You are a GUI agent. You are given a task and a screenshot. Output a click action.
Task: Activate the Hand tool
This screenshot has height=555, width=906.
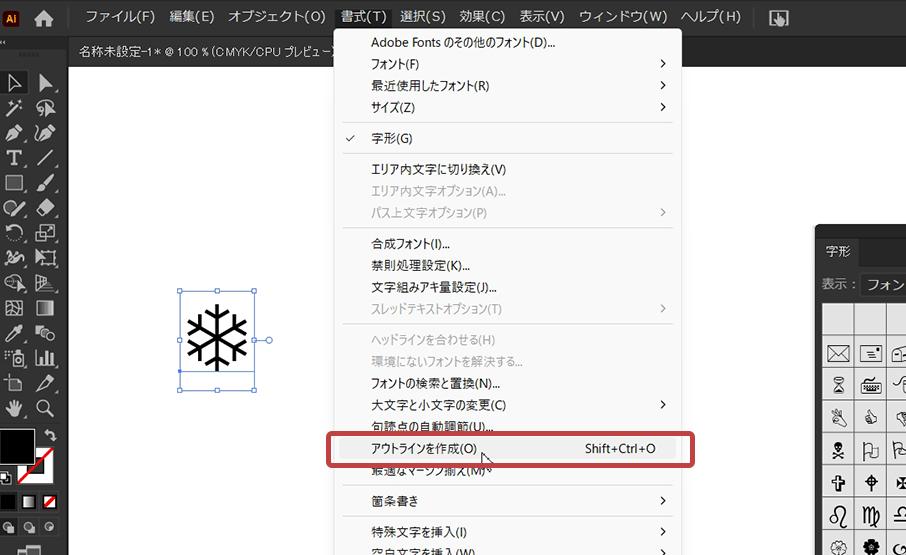point(14,408)
